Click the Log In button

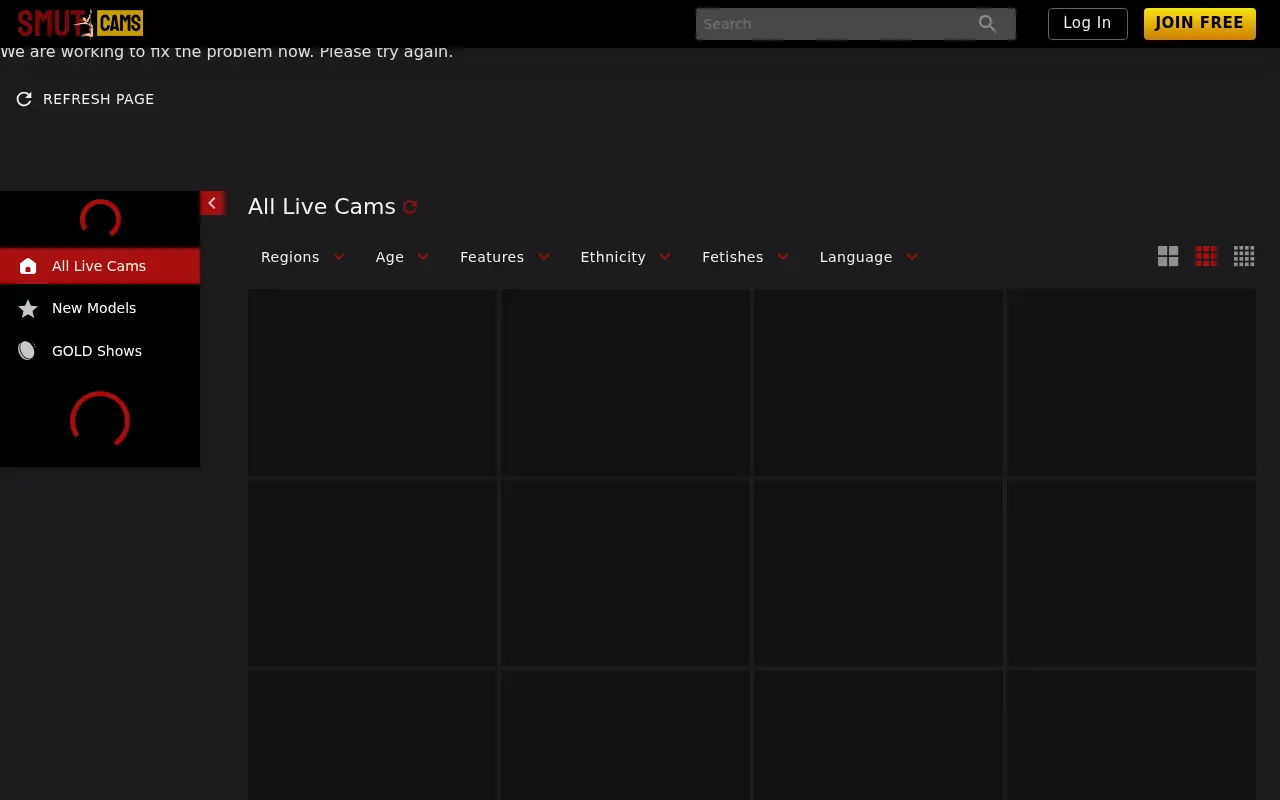[x=1087, y=23]
